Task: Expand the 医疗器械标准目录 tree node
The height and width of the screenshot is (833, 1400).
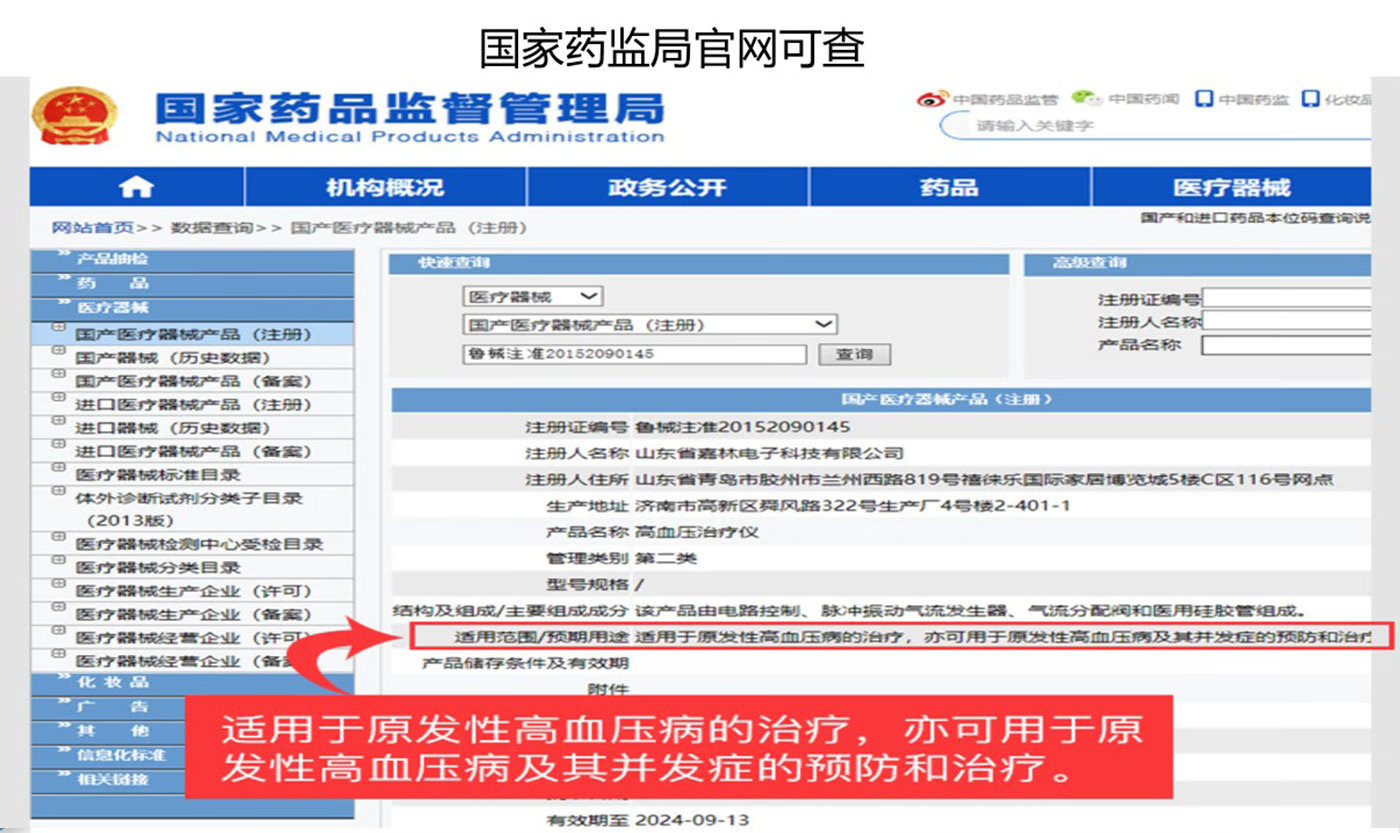Action: click(57, 469)
